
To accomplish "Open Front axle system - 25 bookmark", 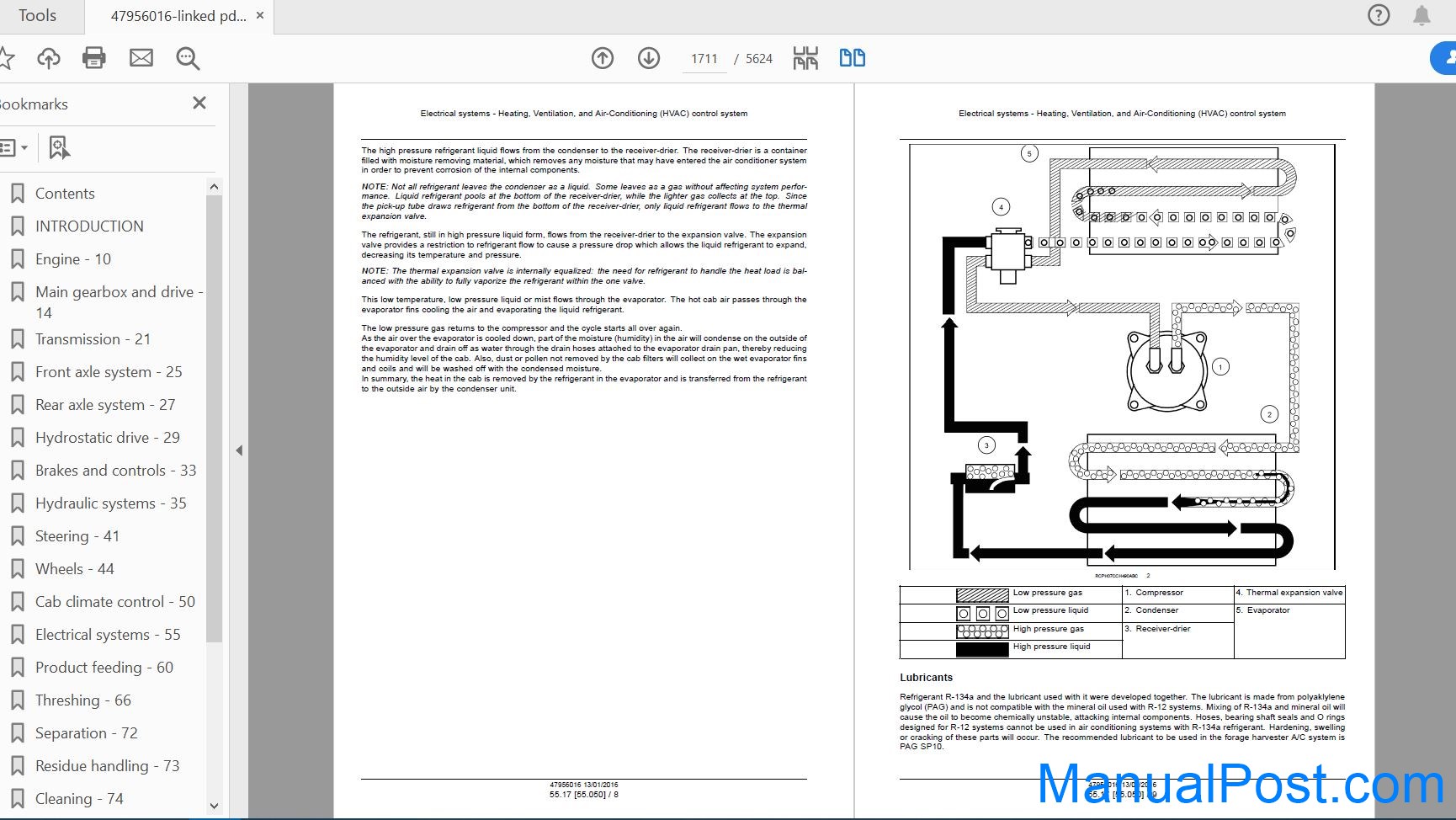I will point(109,372).
